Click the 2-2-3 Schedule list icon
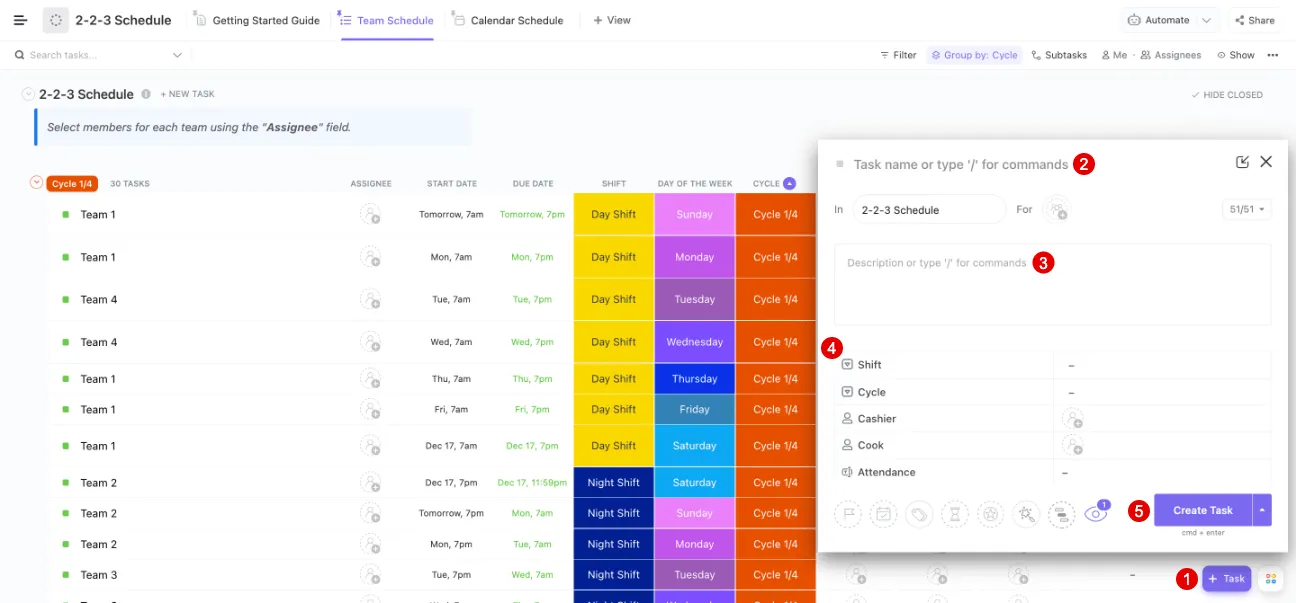 pos(56,20)
